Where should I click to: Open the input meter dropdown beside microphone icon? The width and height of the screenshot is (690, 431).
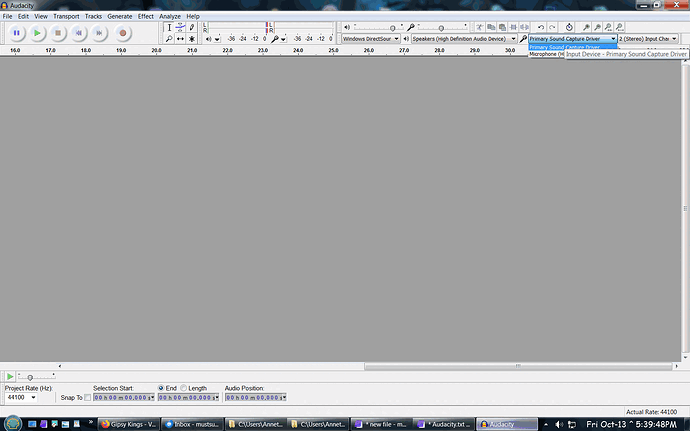283,39
